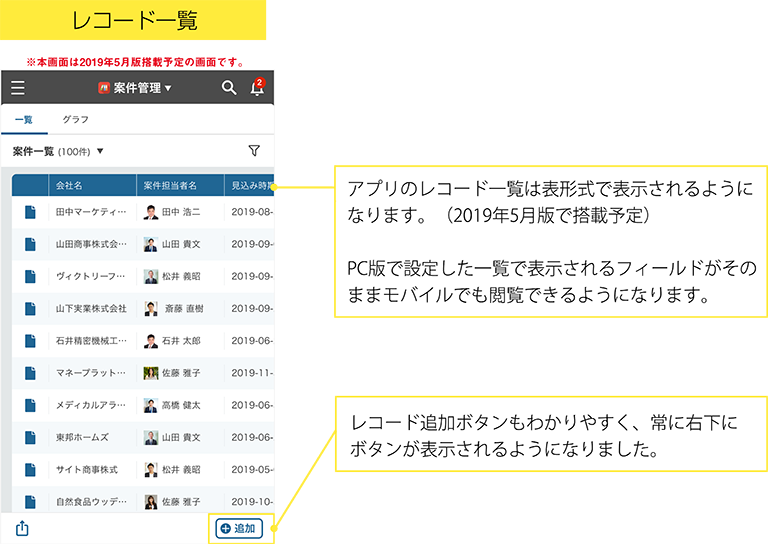The image size is (768, 544).
Task: Click avatar of 高橋 健太
Action: click(151, 405)
